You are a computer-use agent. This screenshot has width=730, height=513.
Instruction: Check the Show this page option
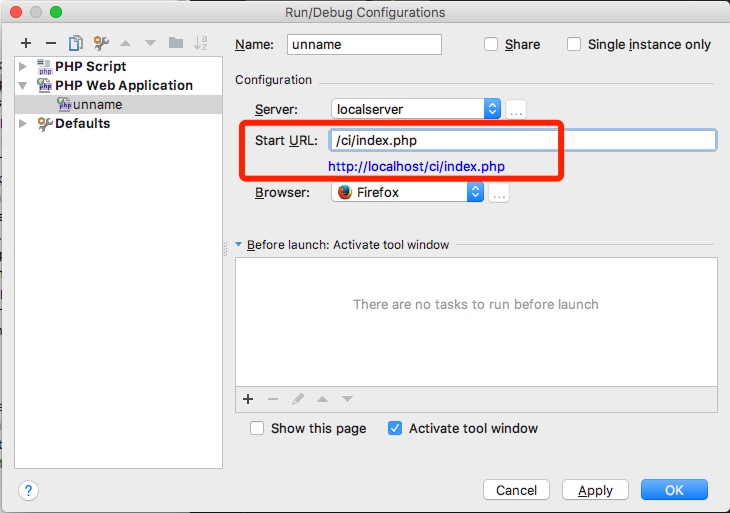[257, 428]
